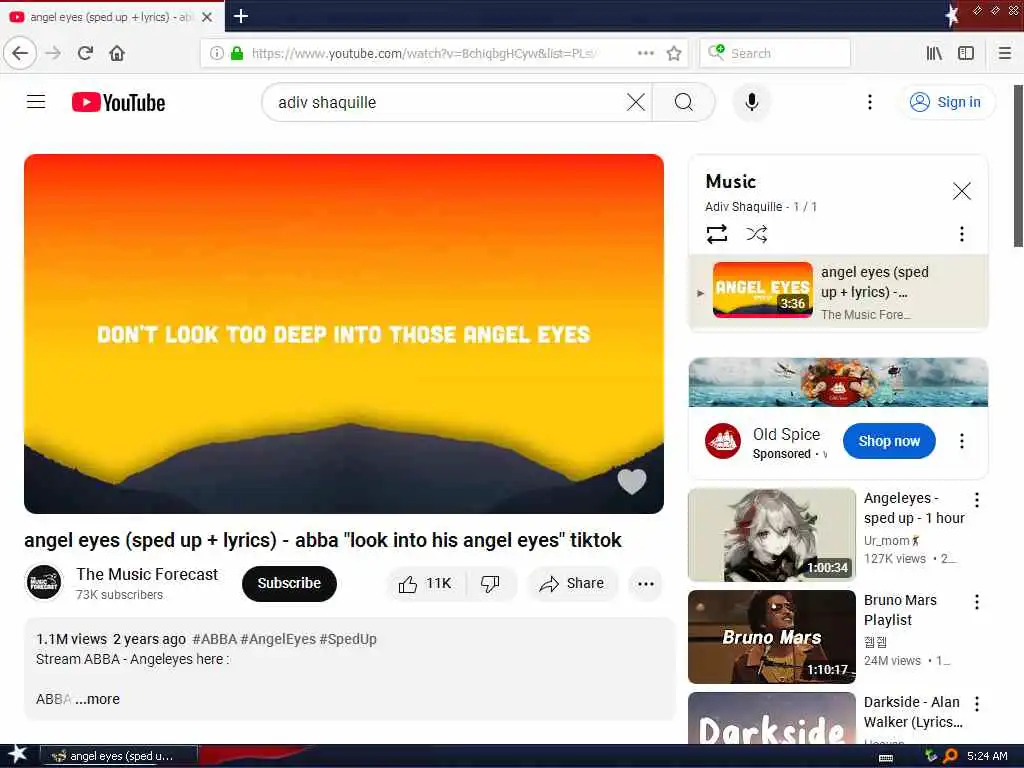Open Angeleyes sped up 1 hour thumbnail

click(772, 535)
